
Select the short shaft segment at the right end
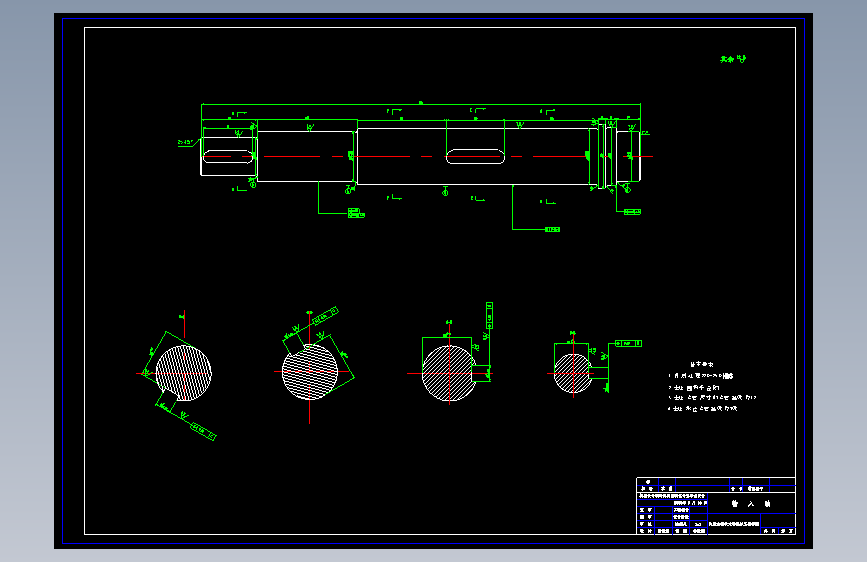coord(628,157)
